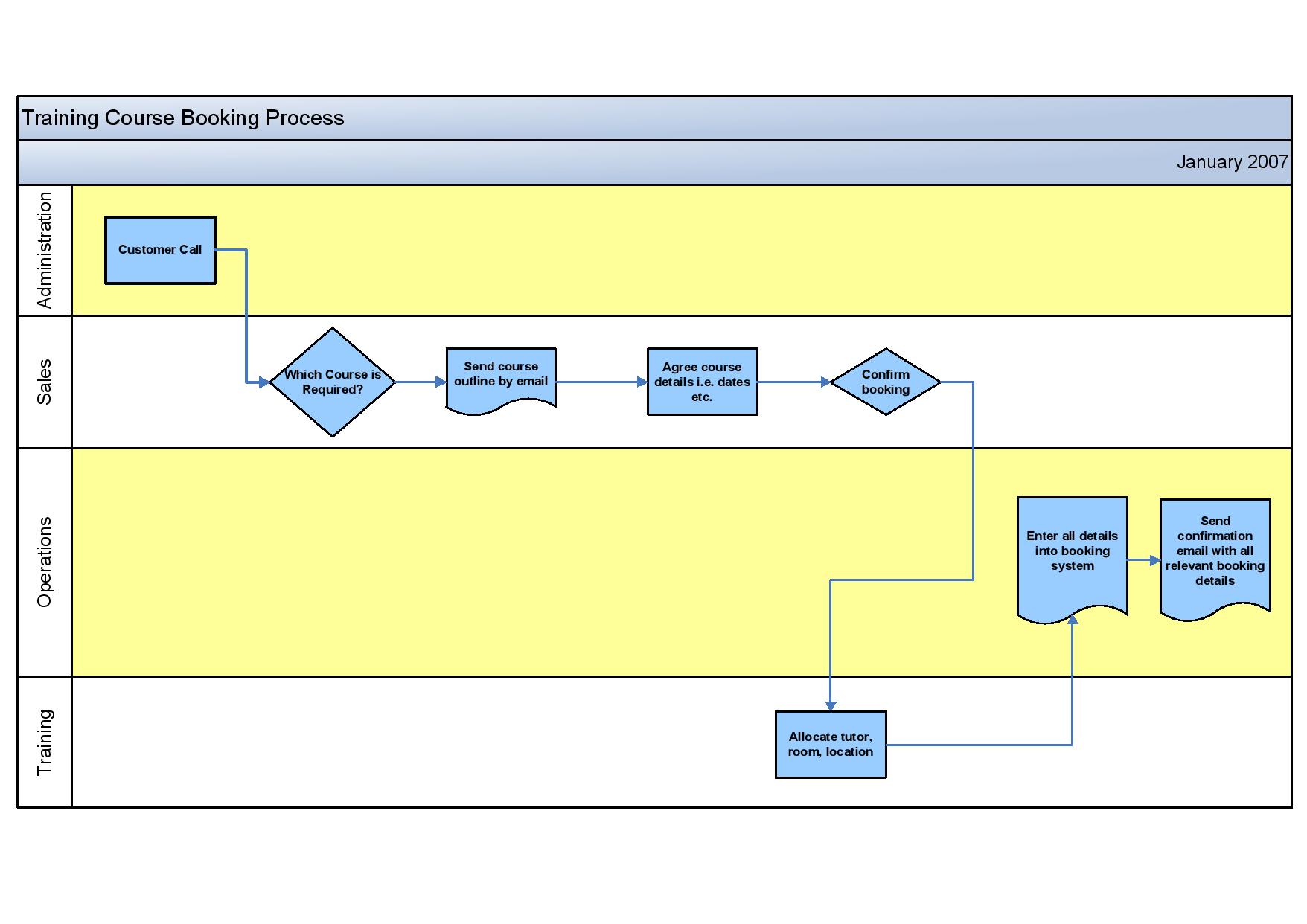Screen dimensions: 1307x924
Task: Select 'Agree course details i.e. dates etc.' box
Action: click(703, 382)
